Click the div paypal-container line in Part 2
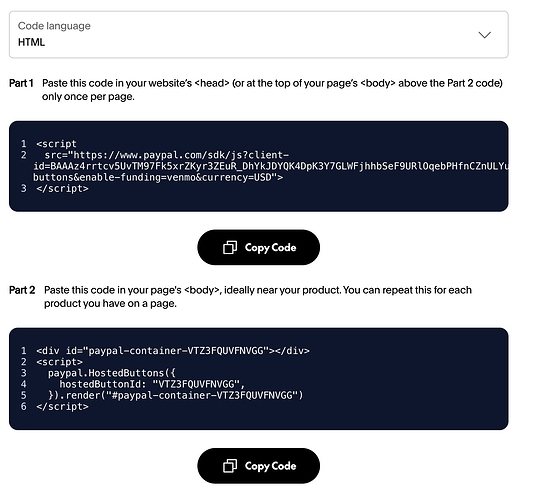This screenshot has height=500, width=538. (173, 351)
